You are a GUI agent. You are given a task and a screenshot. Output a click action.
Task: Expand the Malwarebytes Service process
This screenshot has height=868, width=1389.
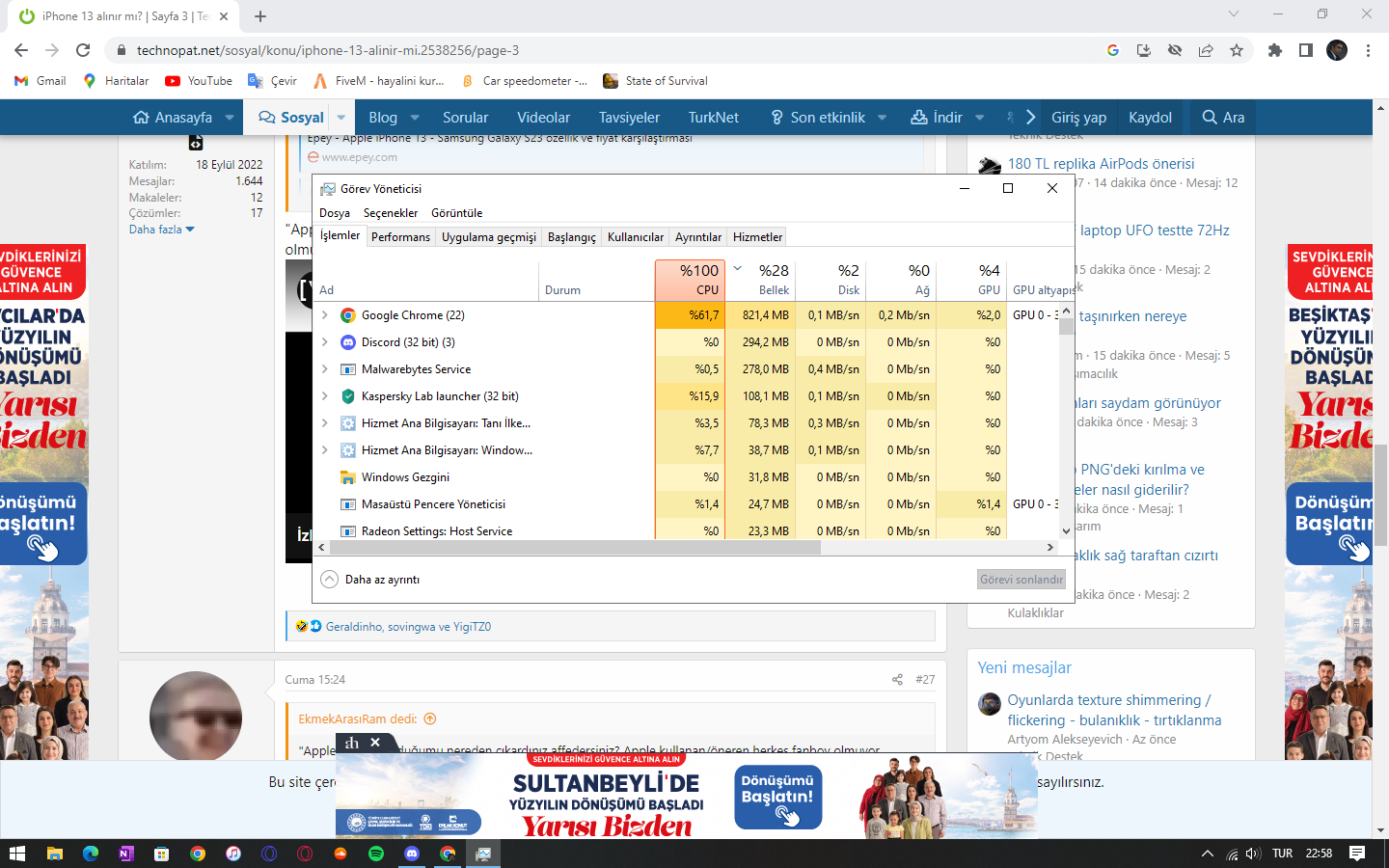click(x=325, y=369)
